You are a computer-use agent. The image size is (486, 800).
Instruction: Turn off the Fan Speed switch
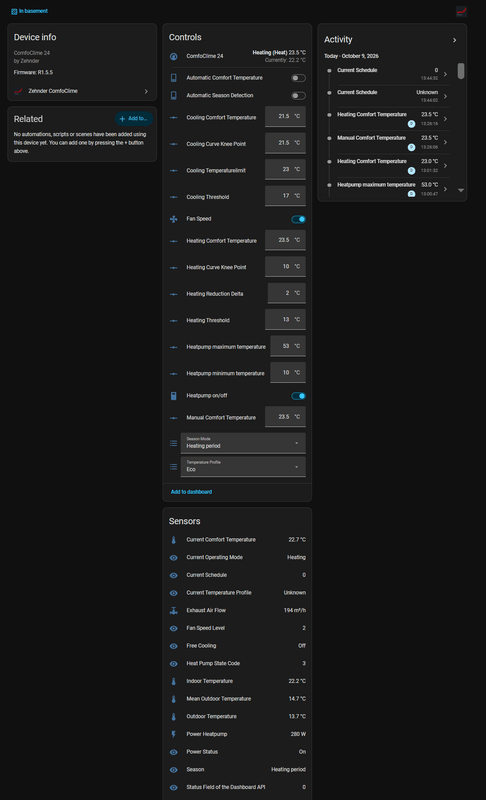(298, 219)
